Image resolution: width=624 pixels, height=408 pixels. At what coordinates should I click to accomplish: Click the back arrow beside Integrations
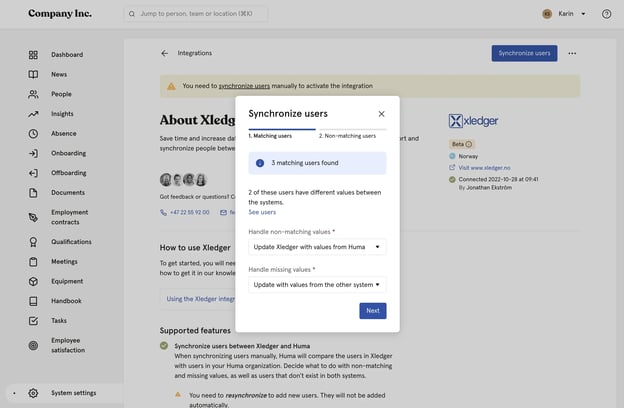pos(164,53)
